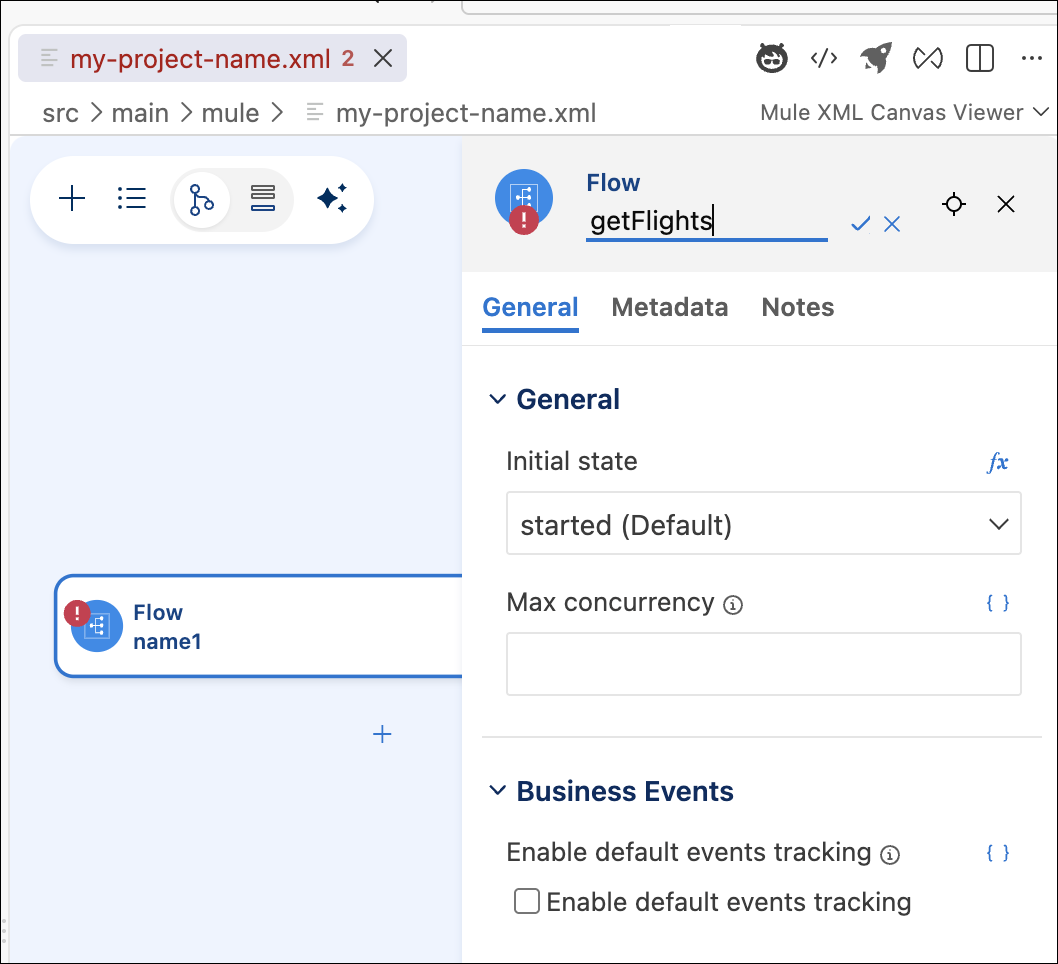Check Enable default events tracking checkbox

(526, 901)
